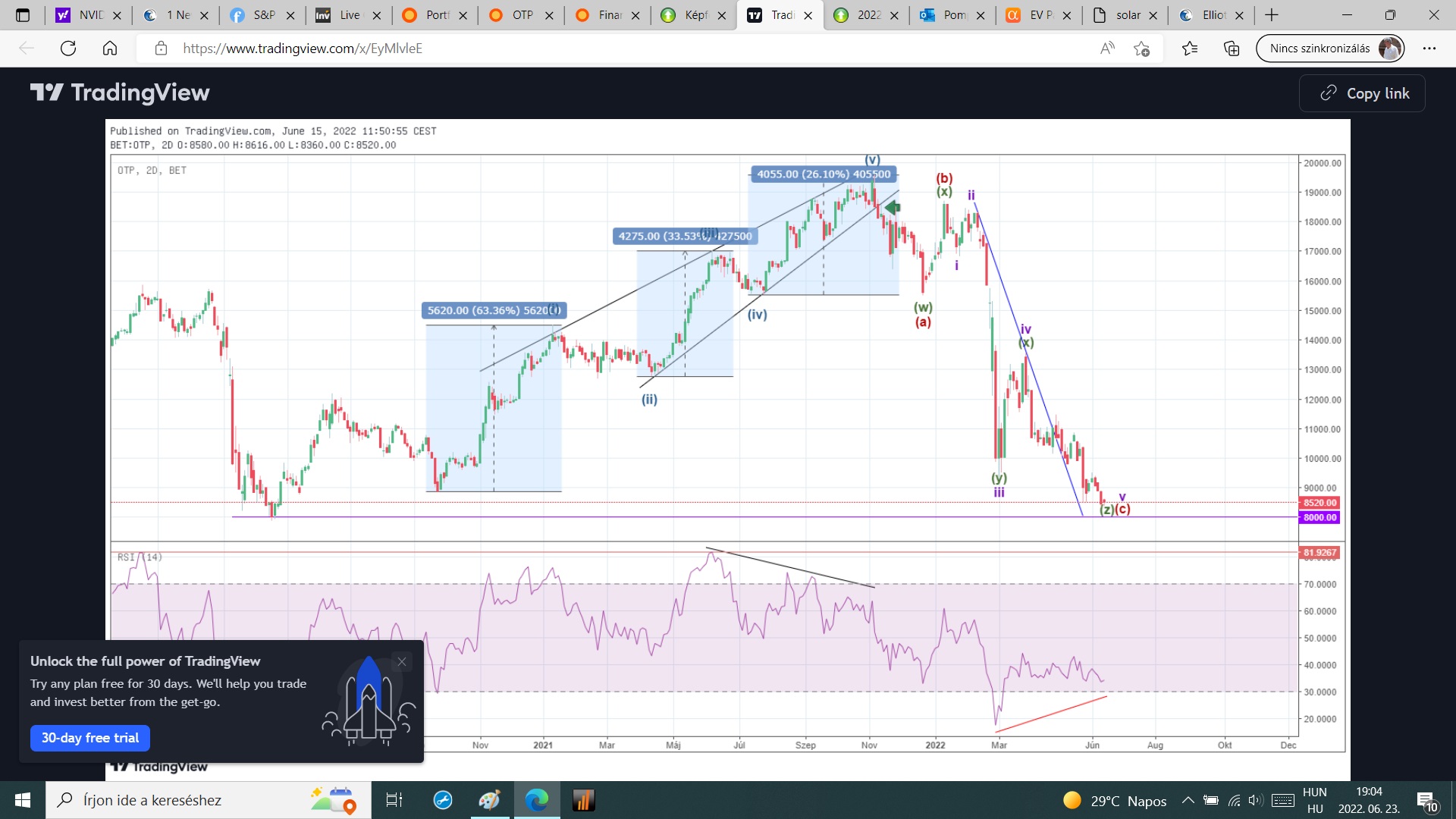Screen dimensions: 1456x819
Task: Go to the browser home page
Action: pos(110,49)
